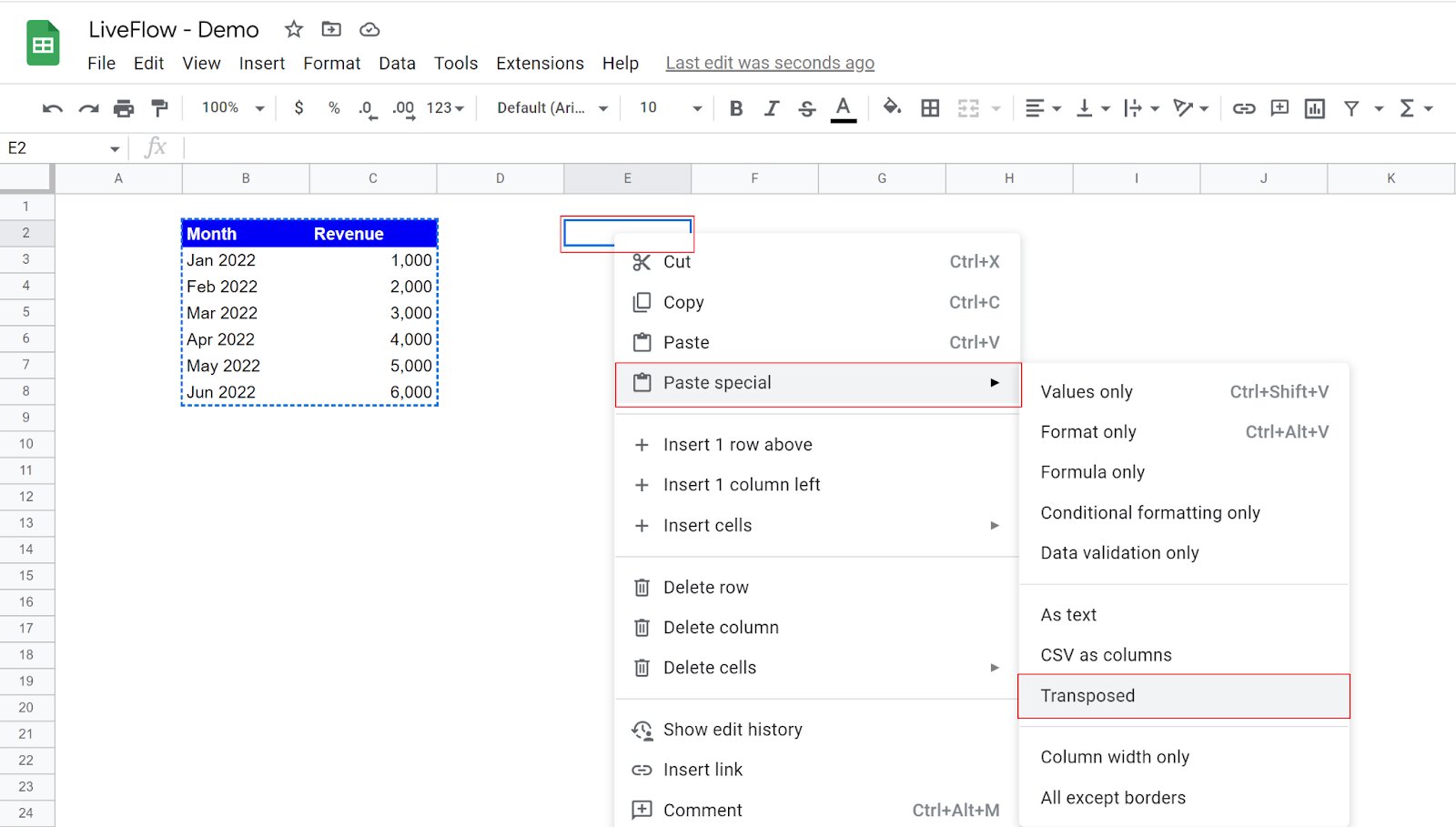Open the font size 10 dropdown
The image size is (1456, 827).
tap(670, 107)
